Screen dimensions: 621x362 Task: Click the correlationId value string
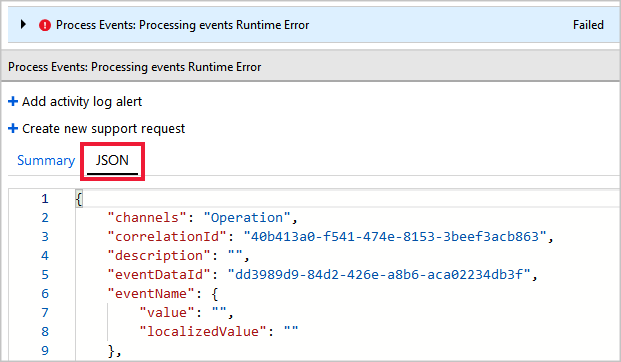(395, 236)
